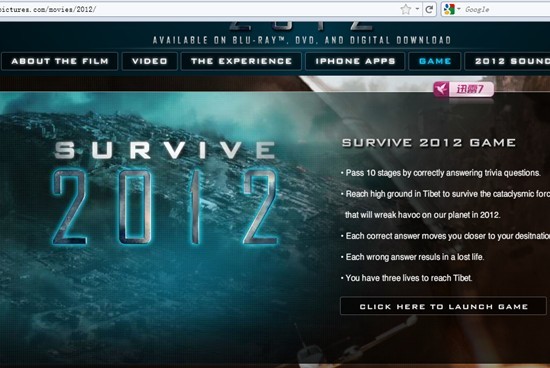Viewport: 550px width, 368px height.
Task: Go to the iPhone Apps tab
Action: tap(355, 61)
